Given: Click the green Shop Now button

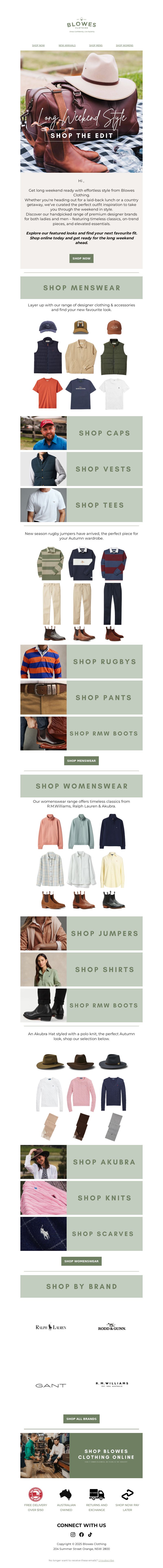Looking at the screenshot, I should [x=81, y=258].
